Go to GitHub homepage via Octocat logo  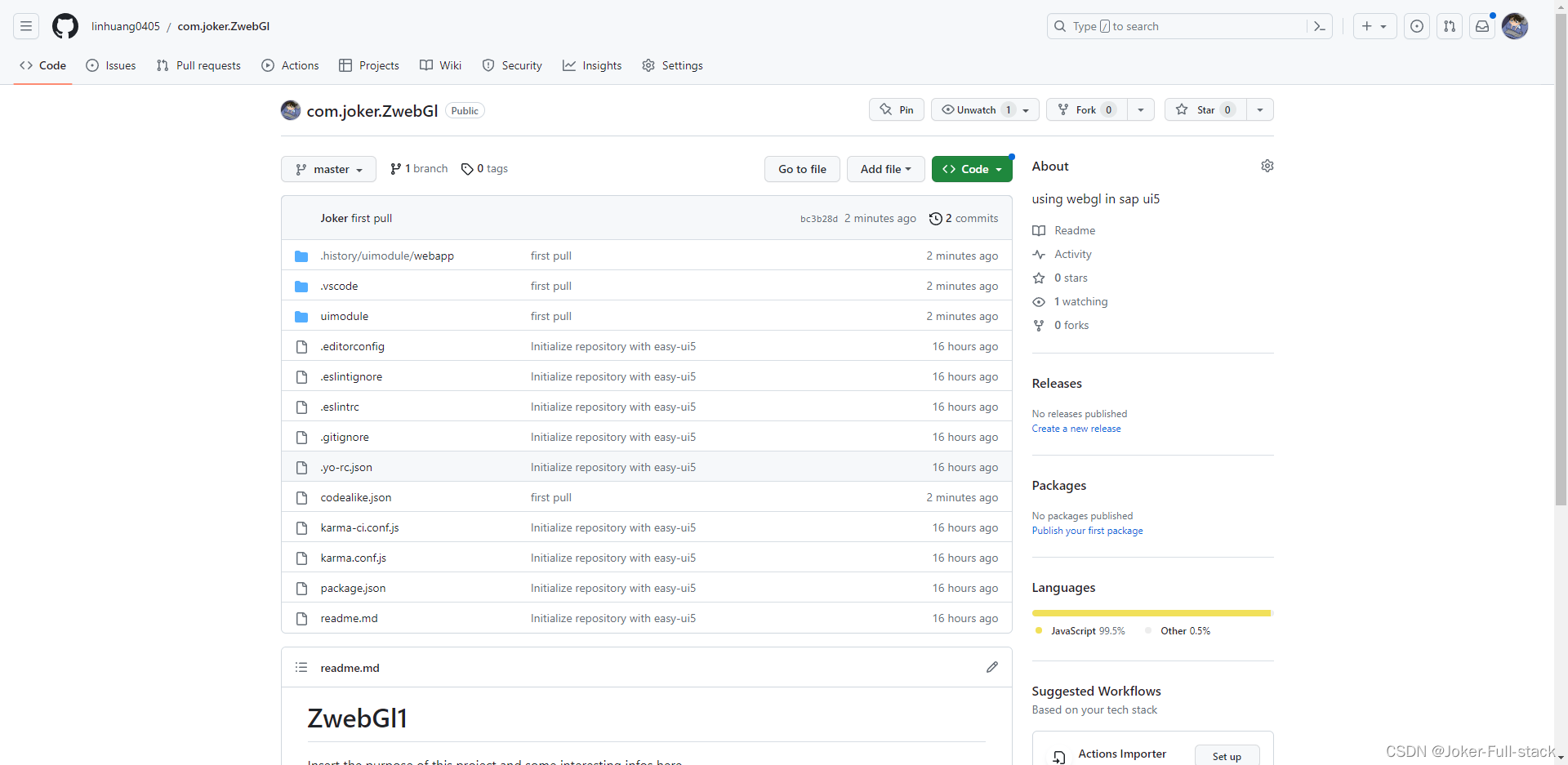(65, 26)
